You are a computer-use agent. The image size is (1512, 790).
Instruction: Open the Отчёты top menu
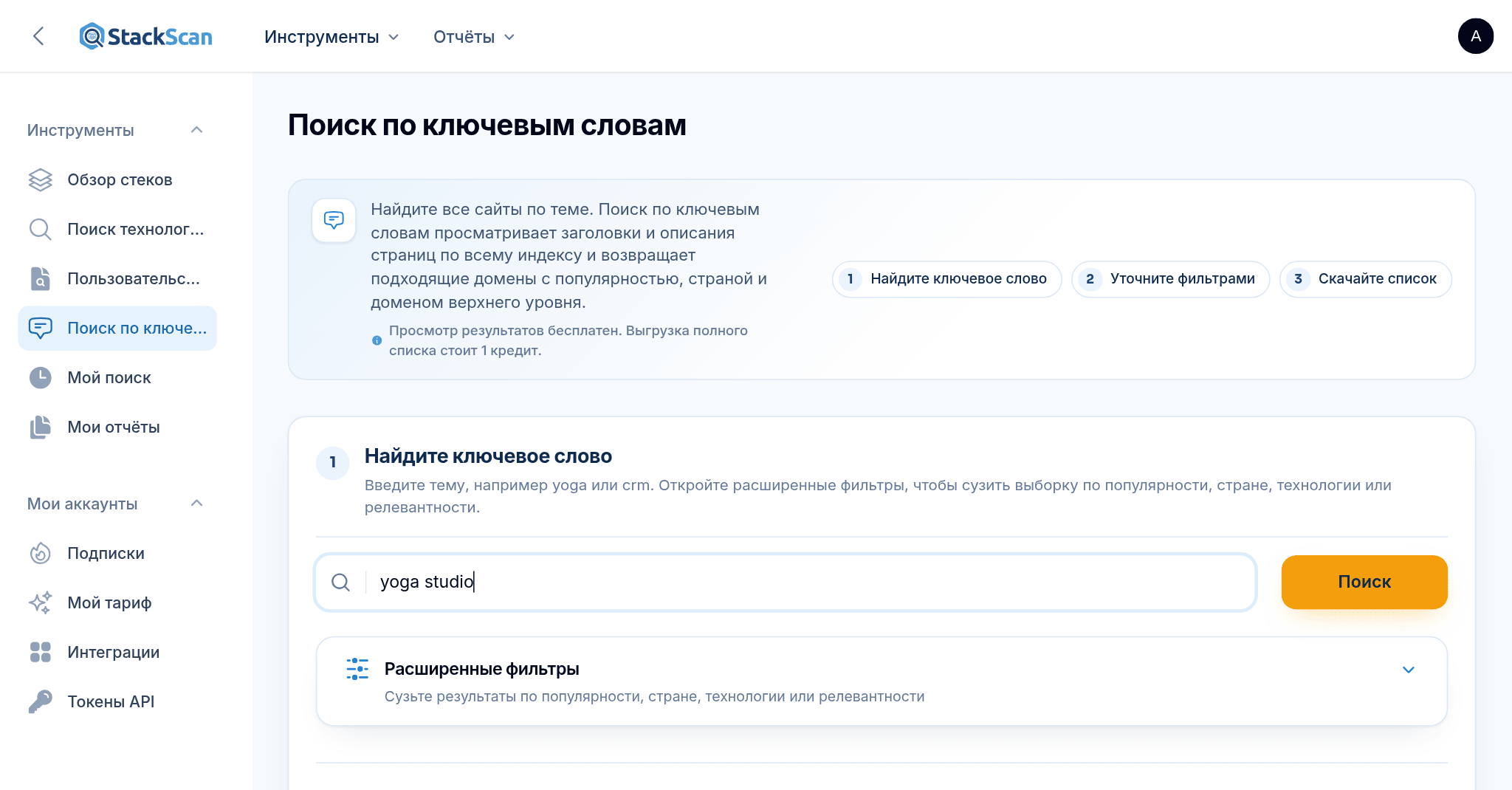(x=474, y=37)
